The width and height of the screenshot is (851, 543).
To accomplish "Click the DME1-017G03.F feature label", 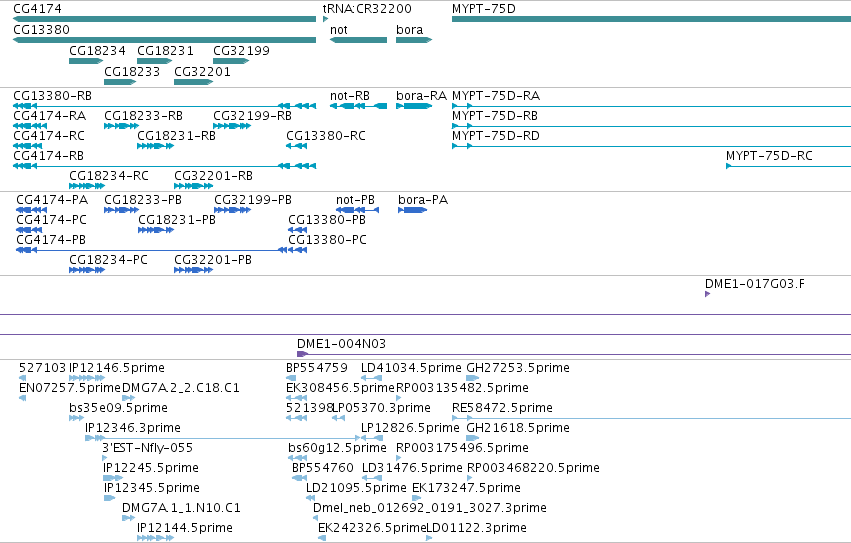I will [x=755, y=283].
